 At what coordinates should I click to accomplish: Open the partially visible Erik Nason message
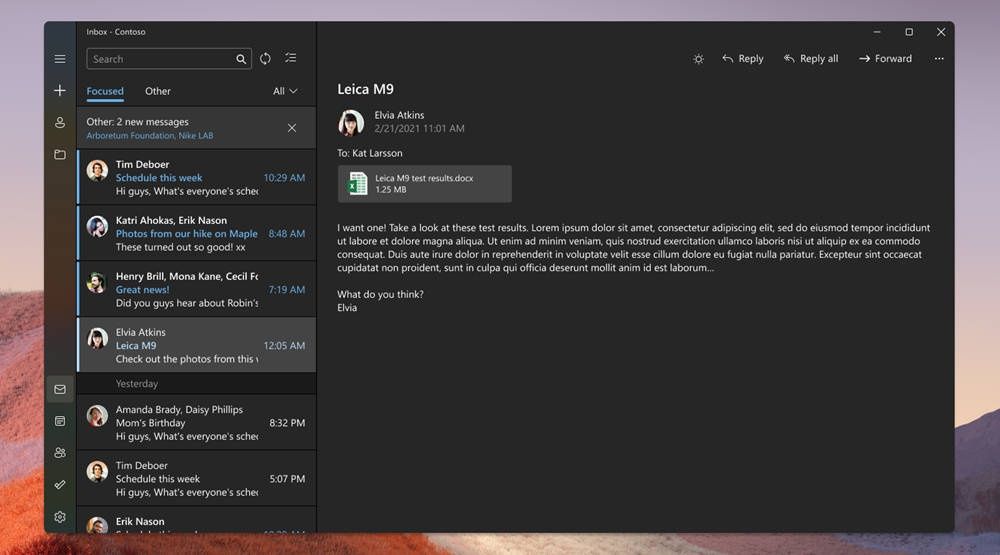[x=196, y=521]
